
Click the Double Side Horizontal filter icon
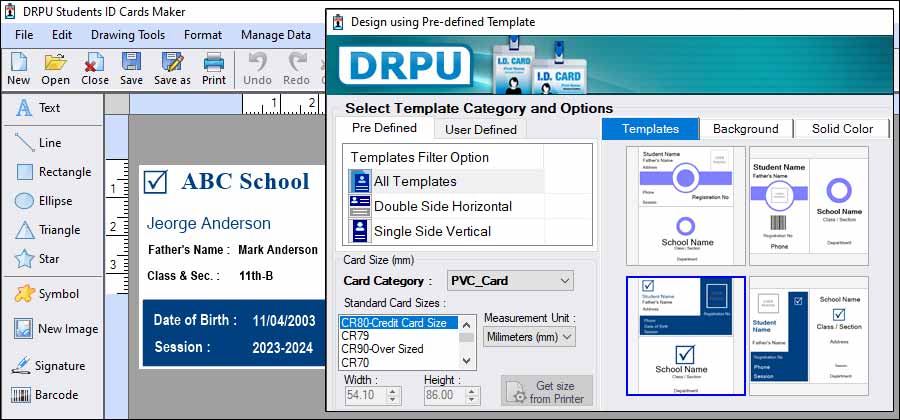360,206
